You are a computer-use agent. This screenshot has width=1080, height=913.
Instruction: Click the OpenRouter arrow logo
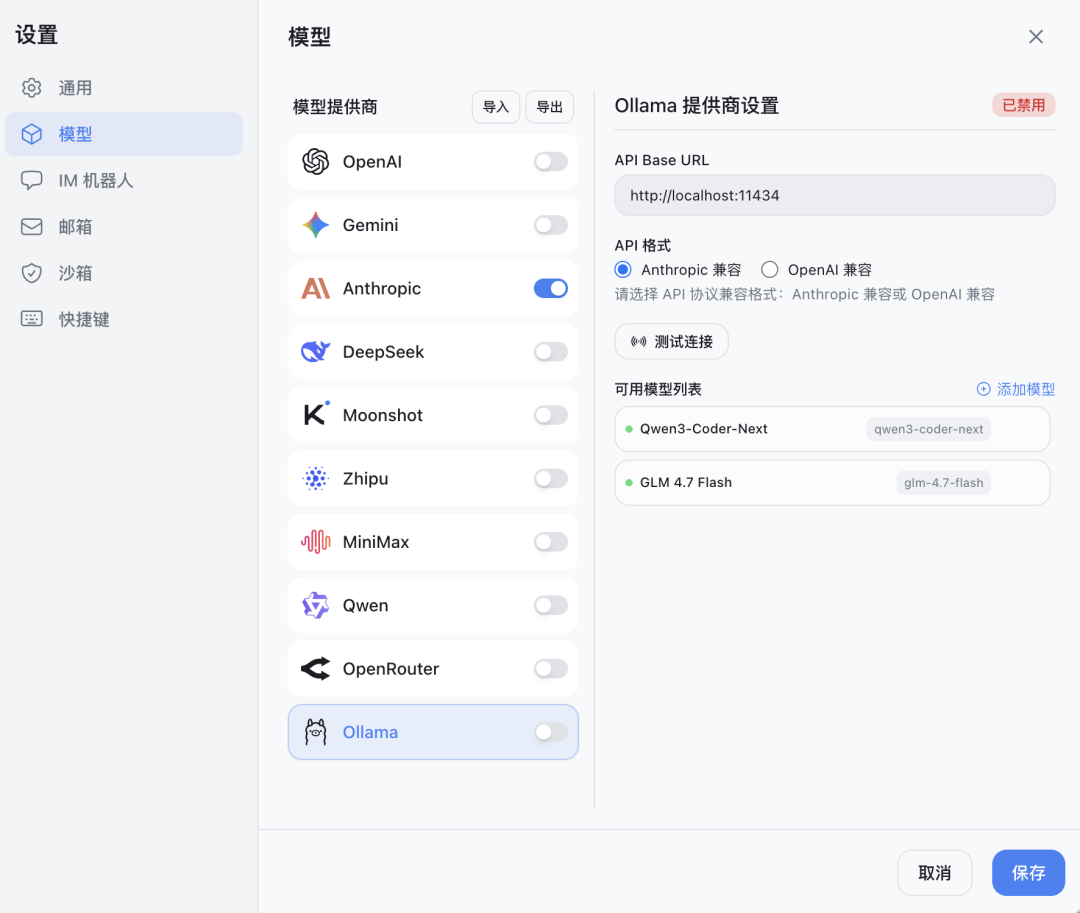coord(315,669)
